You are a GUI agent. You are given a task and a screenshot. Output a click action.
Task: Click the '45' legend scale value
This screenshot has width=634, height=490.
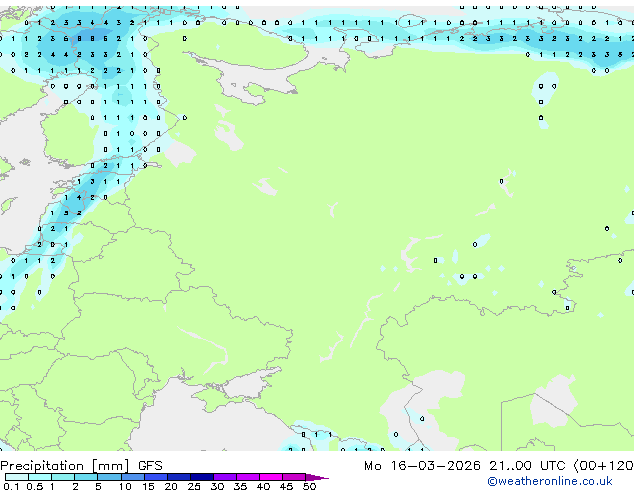(286, 486)
